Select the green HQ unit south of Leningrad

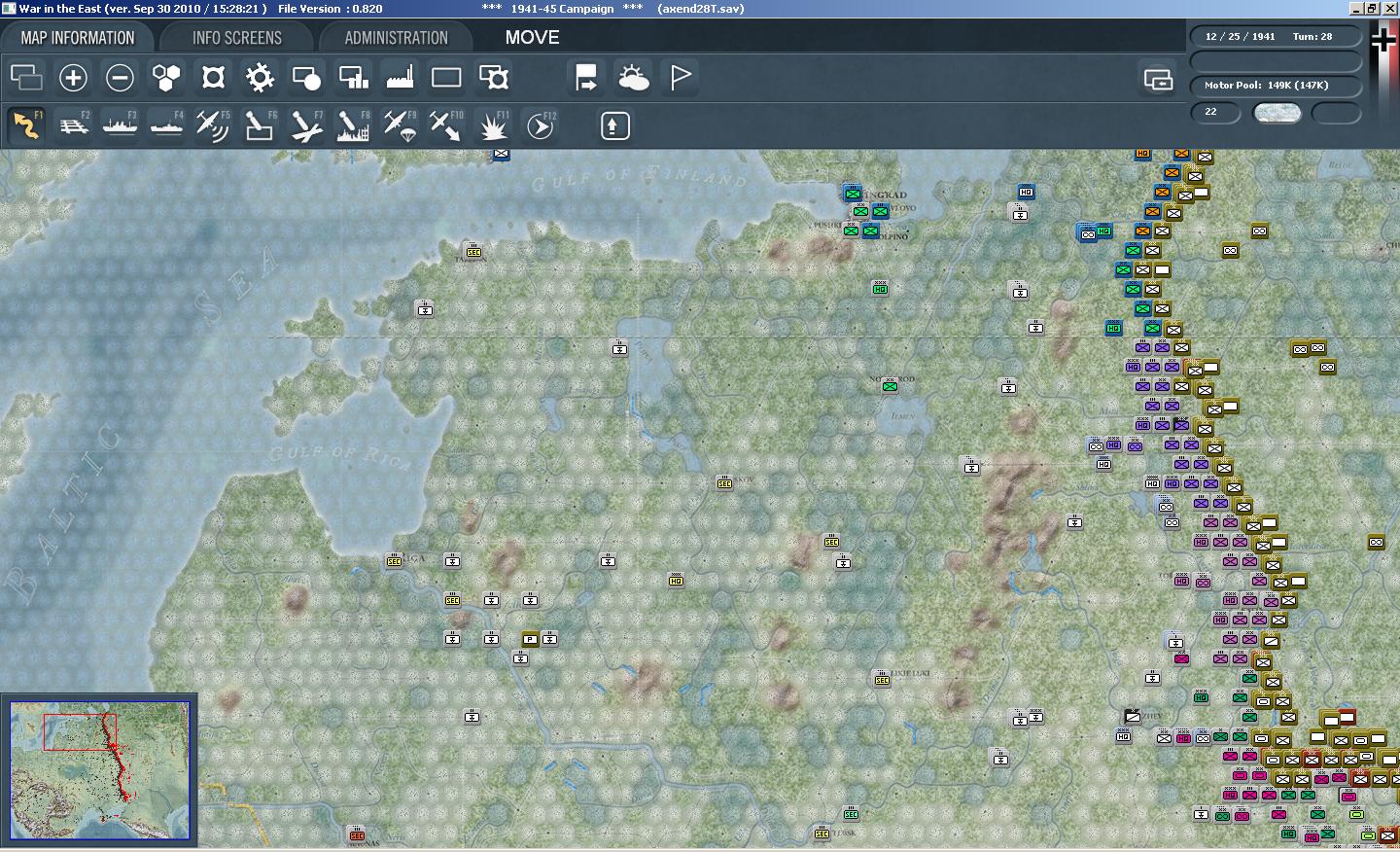(880, 289)
